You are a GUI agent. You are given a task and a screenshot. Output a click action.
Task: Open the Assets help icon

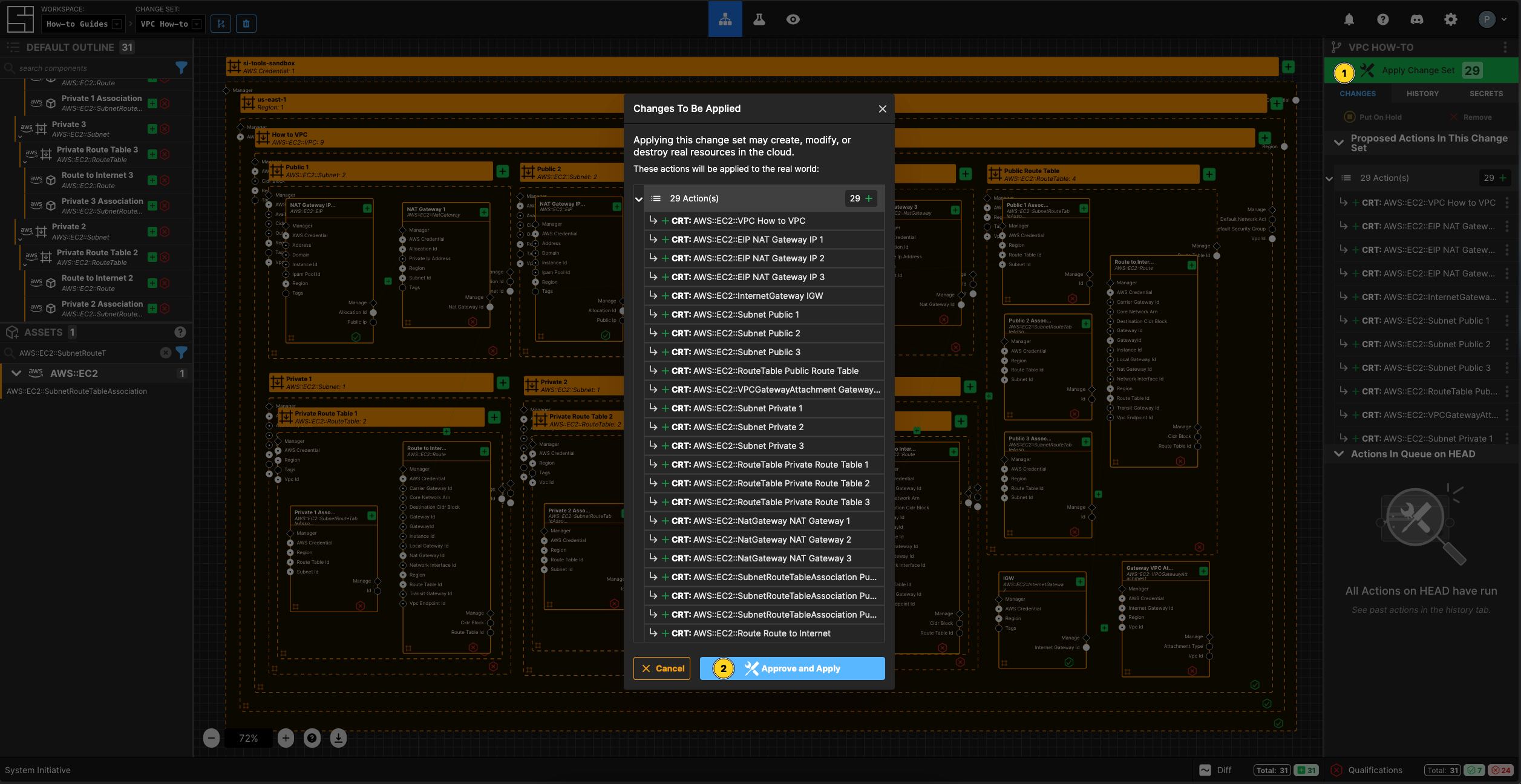180,332
